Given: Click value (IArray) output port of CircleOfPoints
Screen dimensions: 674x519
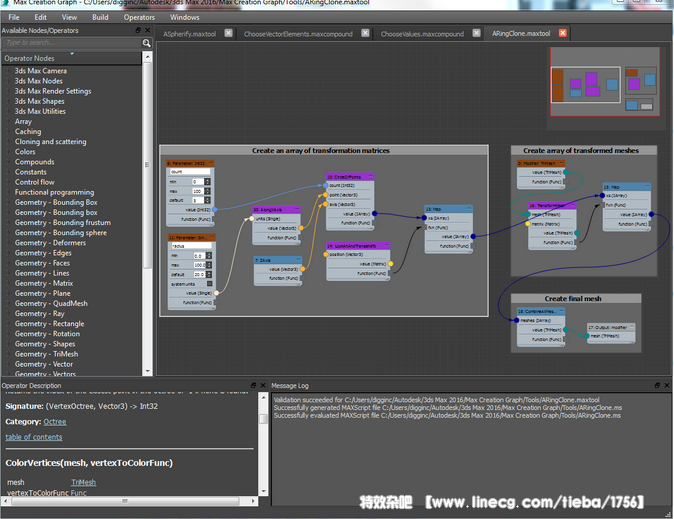Looking at the screenshot, I should pyautogui.click(x=374, y=213).
